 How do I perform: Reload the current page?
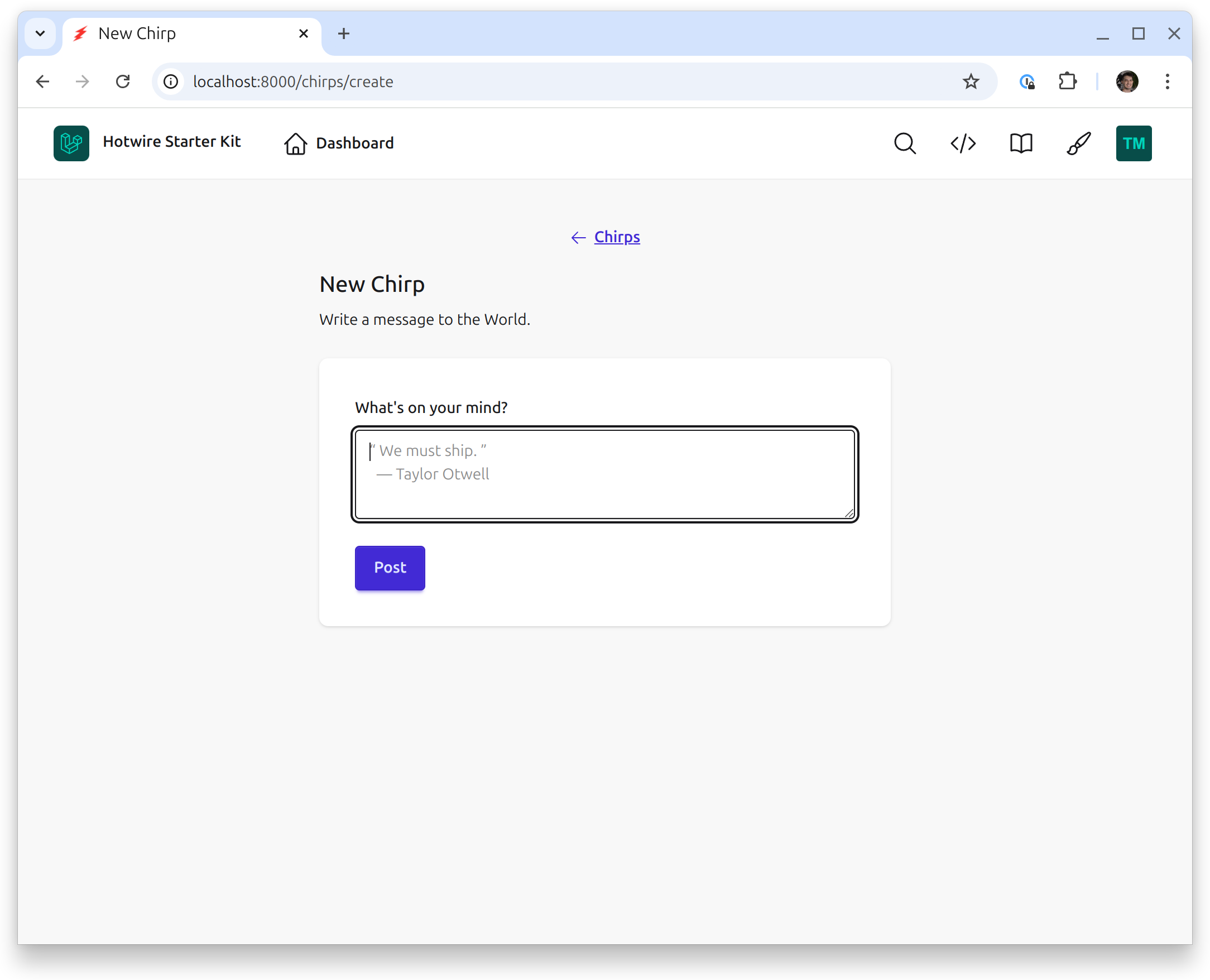[124, 81]
